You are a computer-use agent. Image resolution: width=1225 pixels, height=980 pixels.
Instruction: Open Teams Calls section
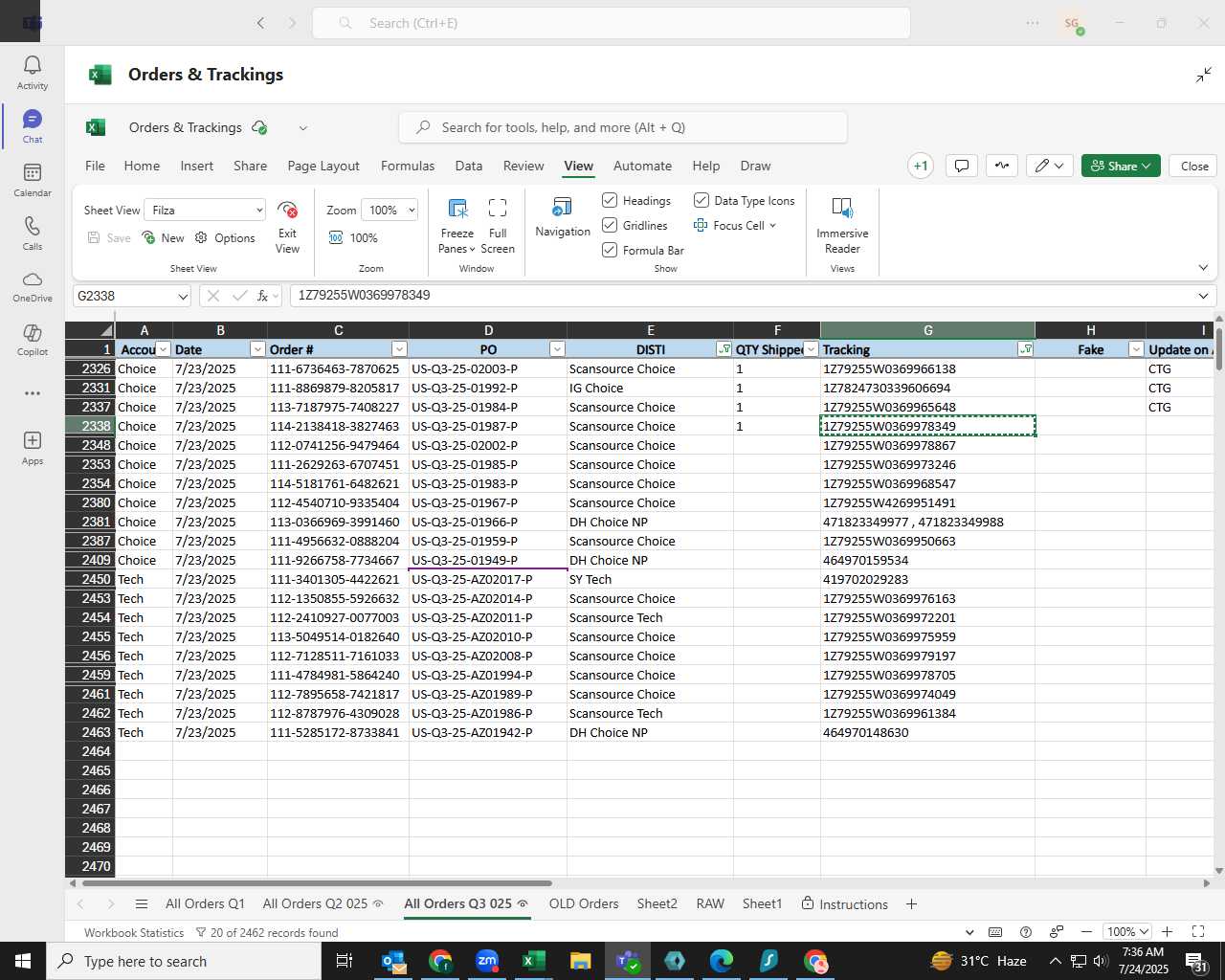pos(32,233)
